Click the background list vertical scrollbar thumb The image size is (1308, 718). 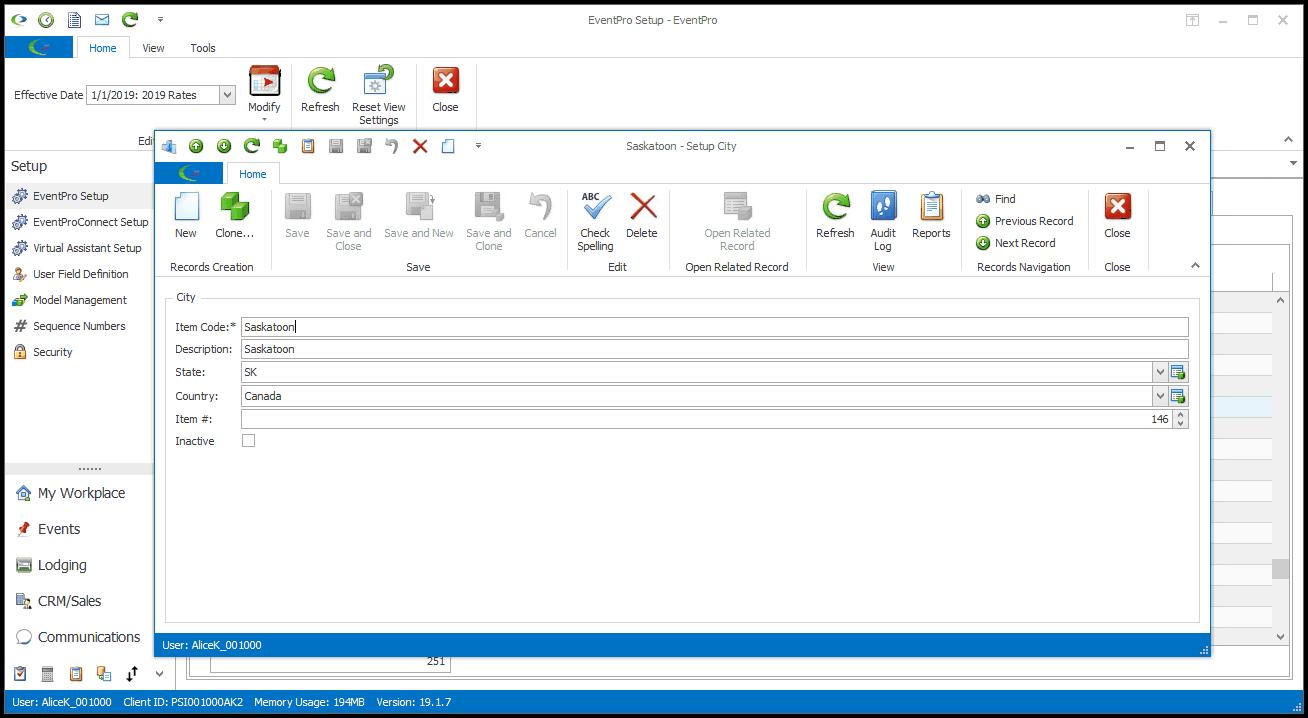pos(1281,568)
